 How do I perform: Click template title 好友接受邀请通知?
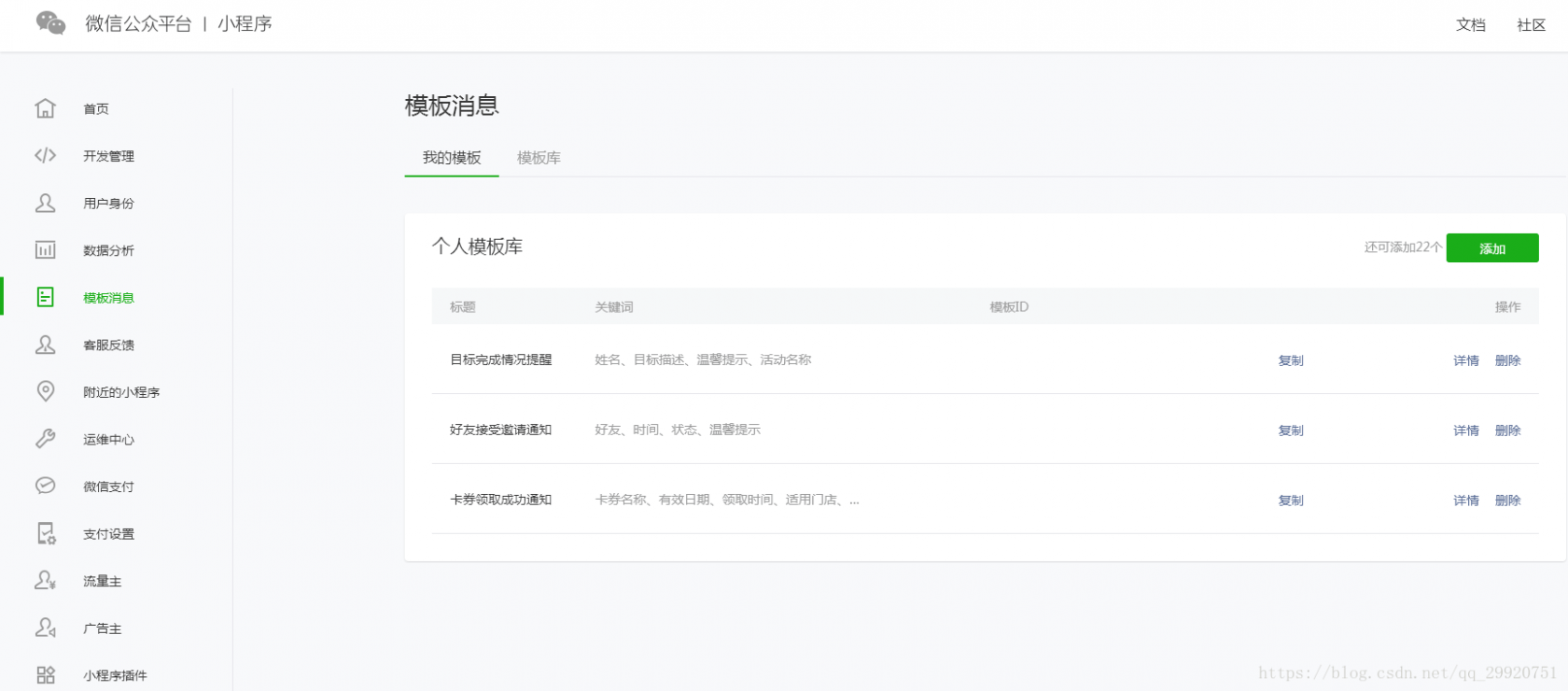coord(501,430)
